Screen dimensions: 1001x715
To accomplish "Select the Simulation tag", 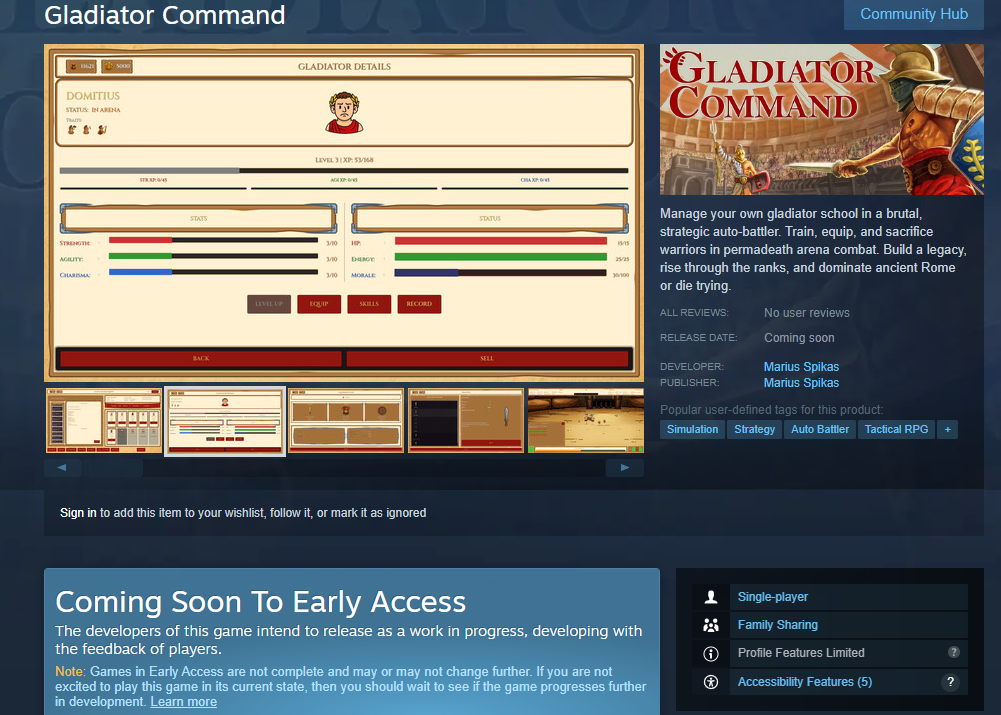I will pyautogui.click(x=692, y=430).
